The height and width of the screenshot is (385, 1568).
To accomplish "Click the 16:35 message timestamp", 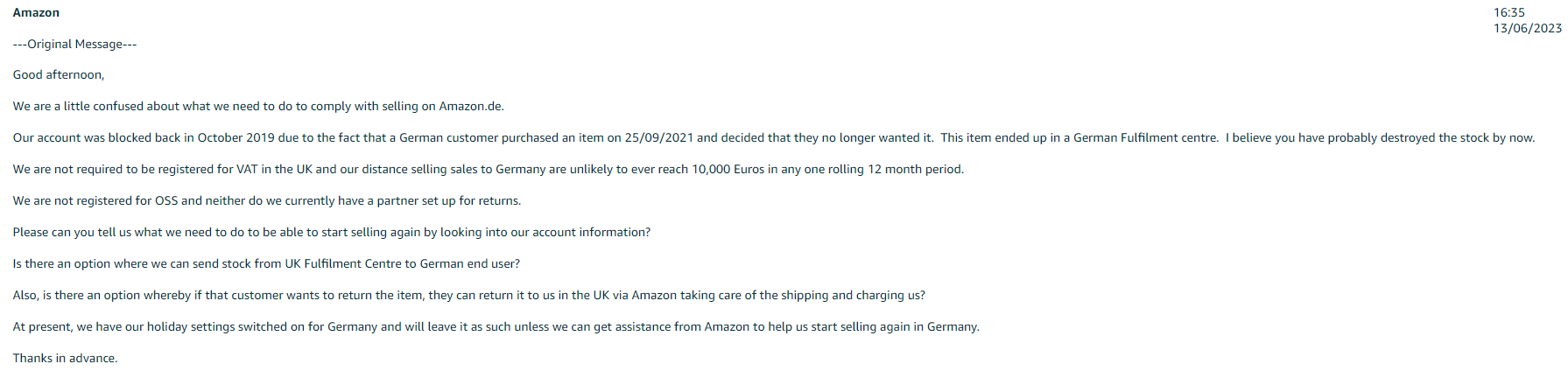I will (1509, 13).
